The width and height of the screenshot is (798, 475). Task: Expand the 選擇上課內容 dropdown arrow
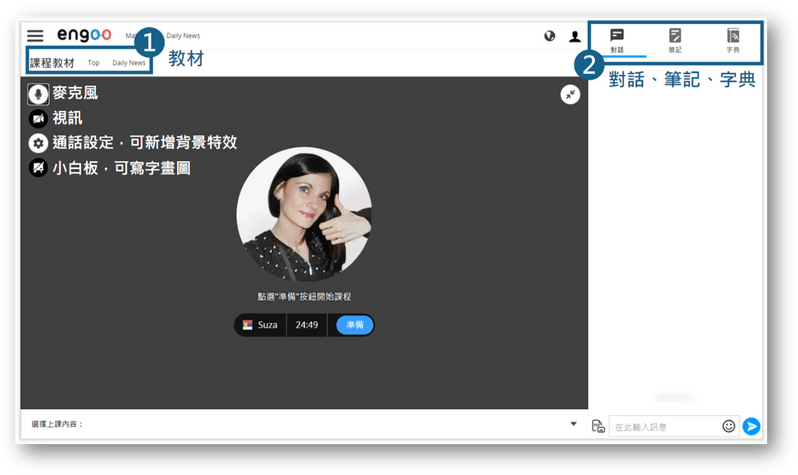click(x=573, y=424)
